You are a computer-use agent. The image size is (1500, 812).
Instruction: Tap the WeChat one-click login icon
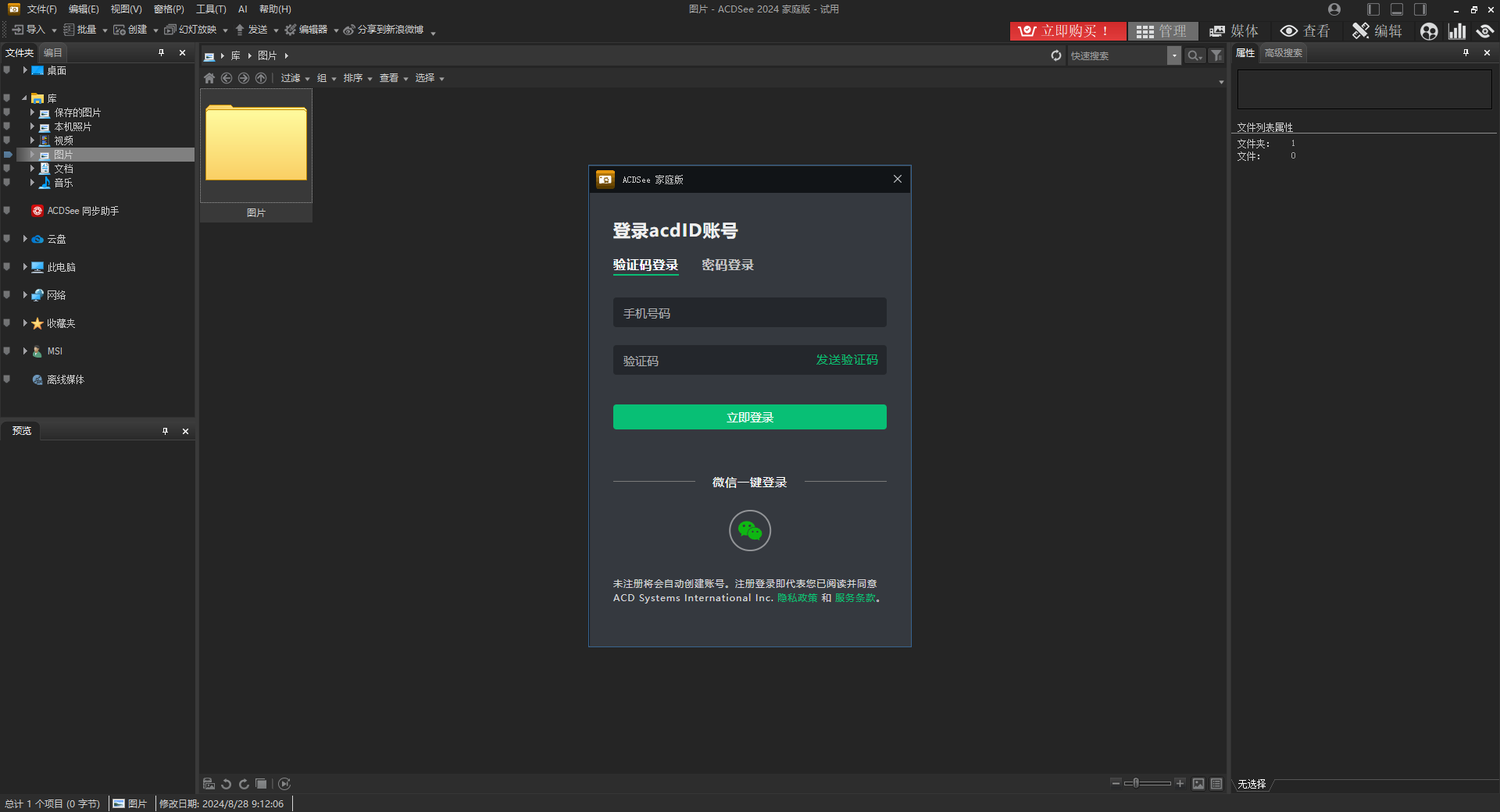(x=749, y=531)
